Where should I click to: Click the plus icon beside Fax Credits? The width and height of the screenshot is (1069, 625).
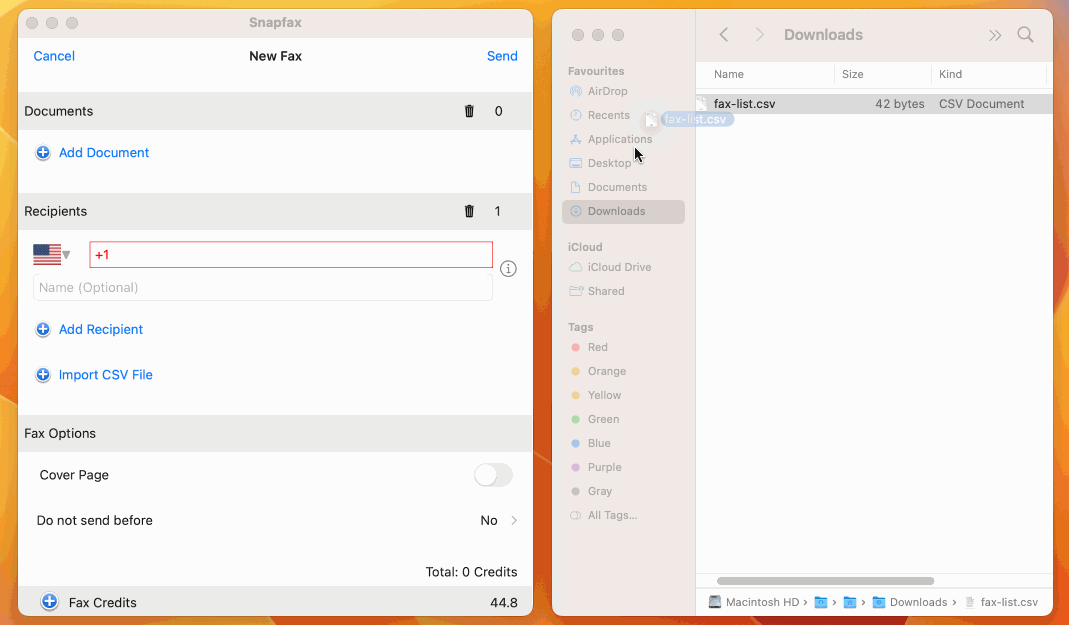[49, 602]
